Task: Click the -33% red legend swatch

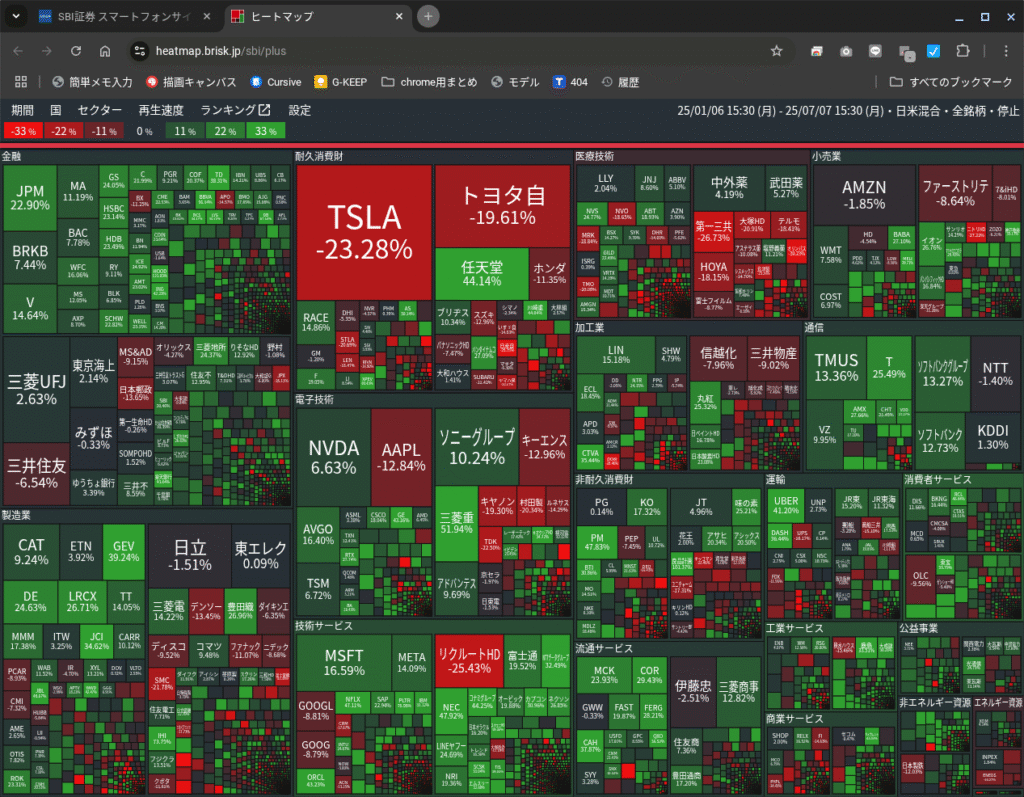Action: (23, 131)
